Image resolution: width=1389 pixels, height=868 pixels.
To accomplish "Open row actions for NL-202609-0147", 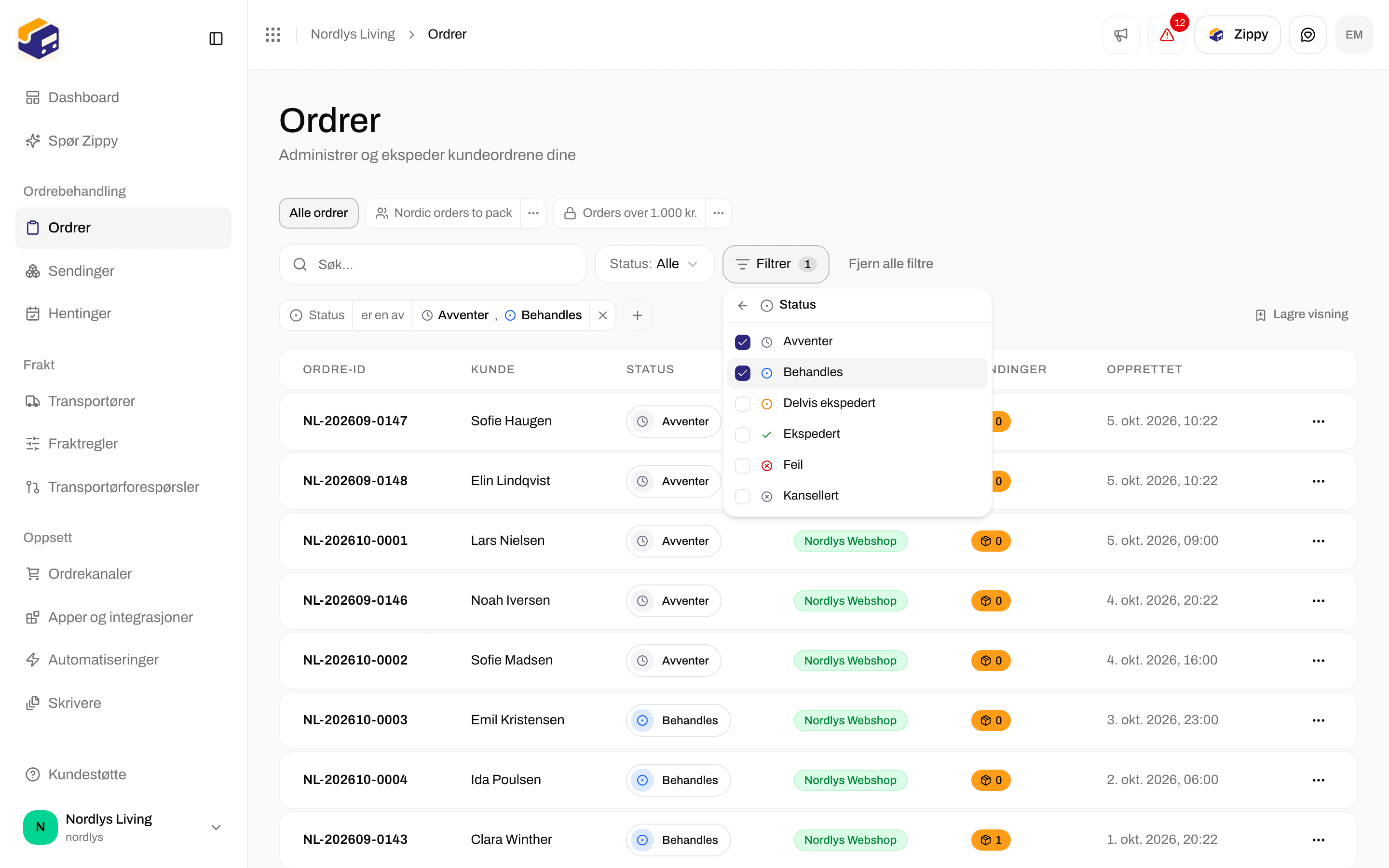I will point(1319,421).
